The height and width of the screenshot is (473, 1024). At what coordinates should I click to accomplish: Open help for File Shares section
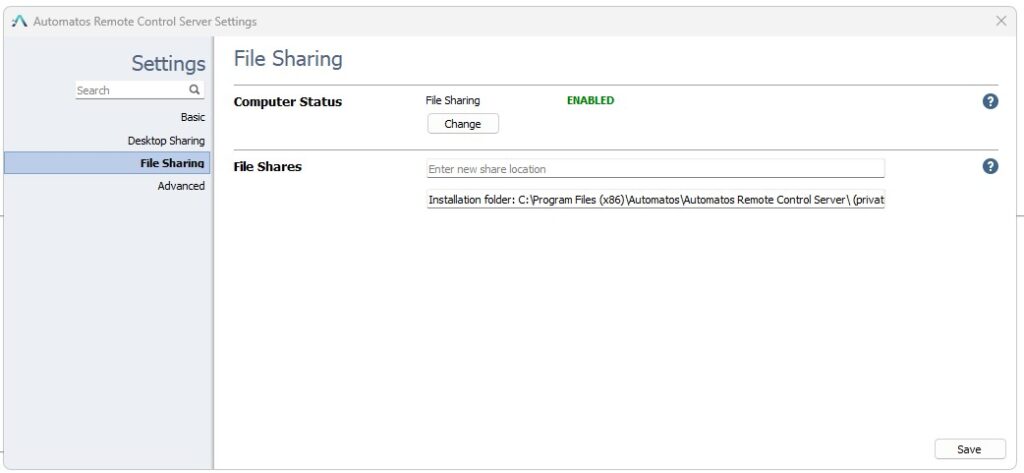click(990, 167)
